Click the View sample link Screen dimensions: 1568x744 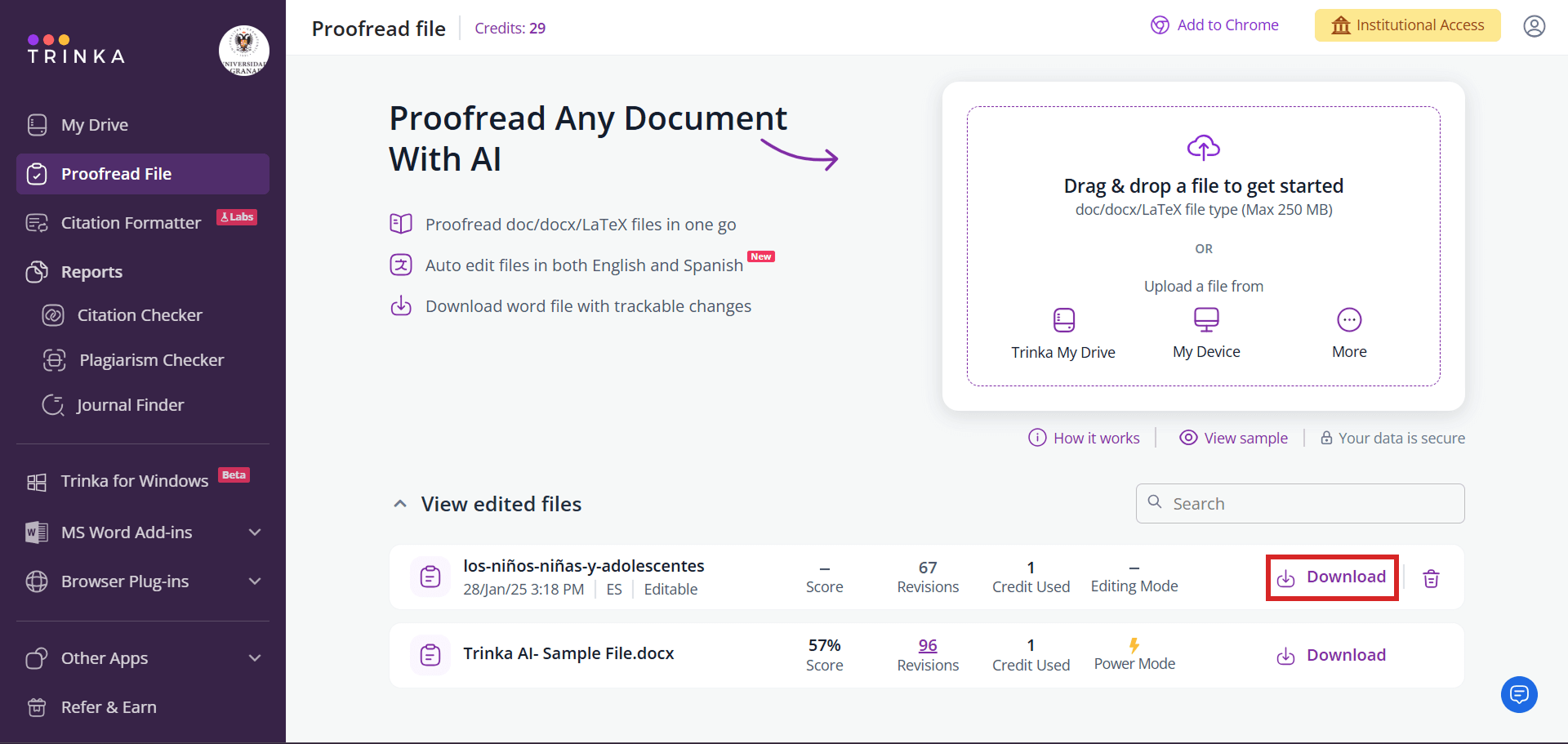click(x=1233, y=438)
